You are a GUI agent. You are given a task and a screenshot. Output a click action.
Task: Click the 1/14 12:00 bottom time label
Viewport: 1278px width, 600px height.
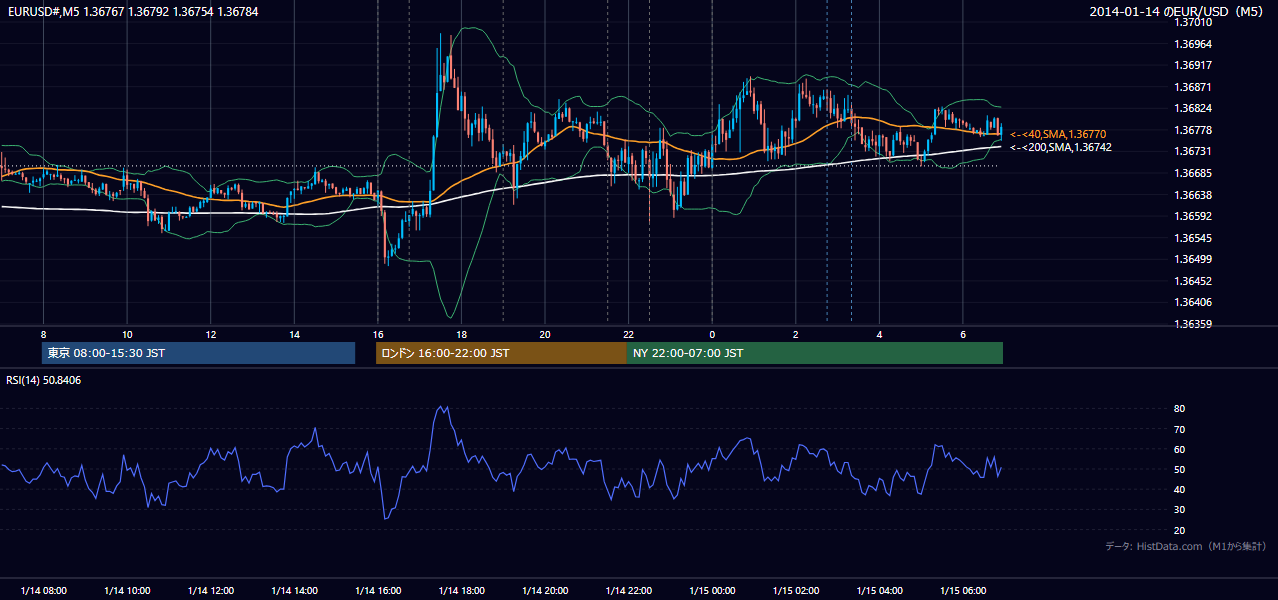coord(210,590)
